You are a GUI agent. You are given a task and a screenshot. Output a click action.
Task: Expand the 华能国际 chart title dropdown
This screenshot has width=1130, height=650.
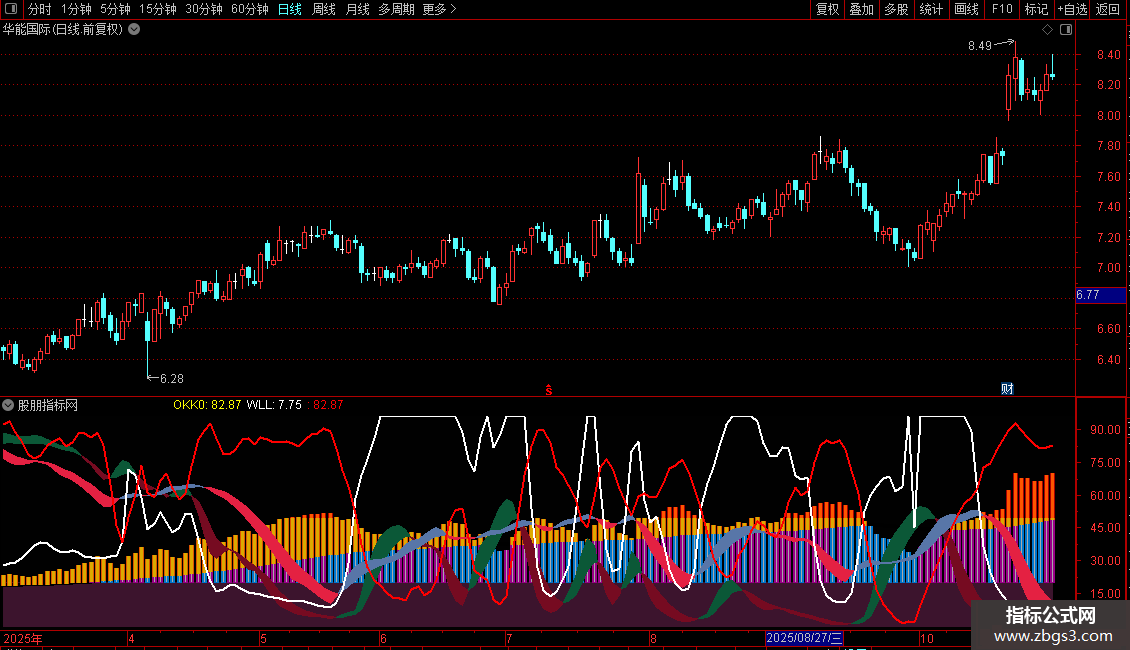[x=134, y=30]
